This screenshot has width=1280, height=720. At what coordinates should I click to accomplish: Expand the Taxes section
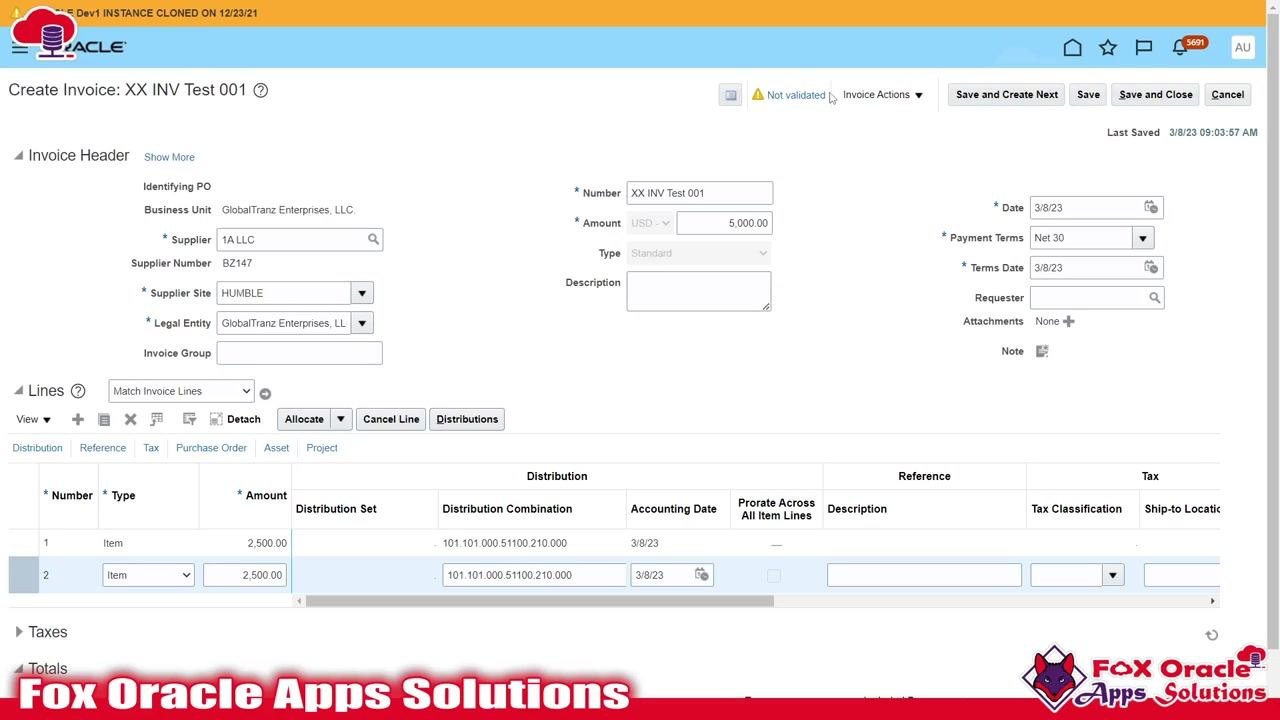[19, 632]
